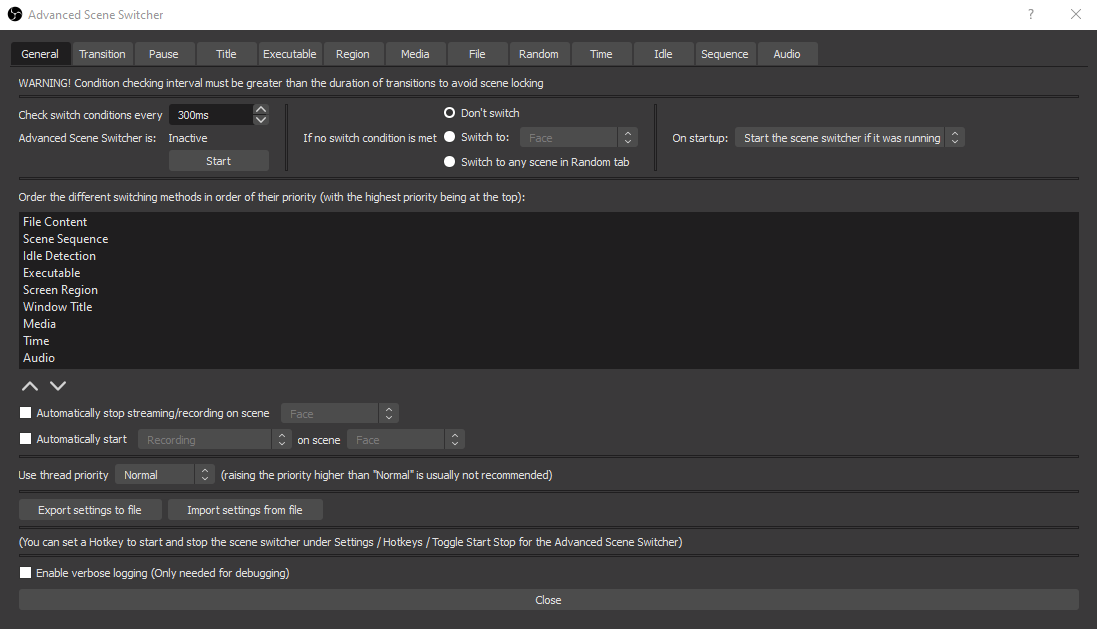
Task: Switch to the File tab
Action: pos(477,54)
